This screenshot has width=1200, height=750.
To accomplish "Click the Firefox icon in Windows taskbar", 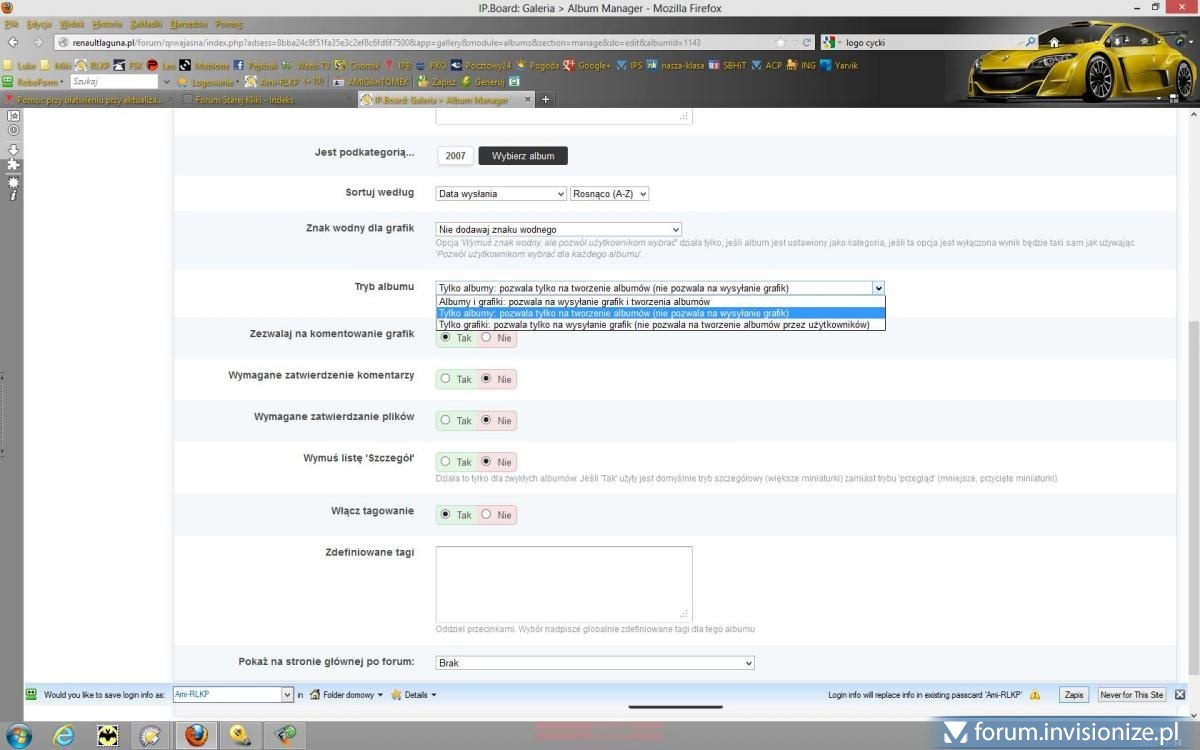I will pyautogui.click(x=196, y=735).
